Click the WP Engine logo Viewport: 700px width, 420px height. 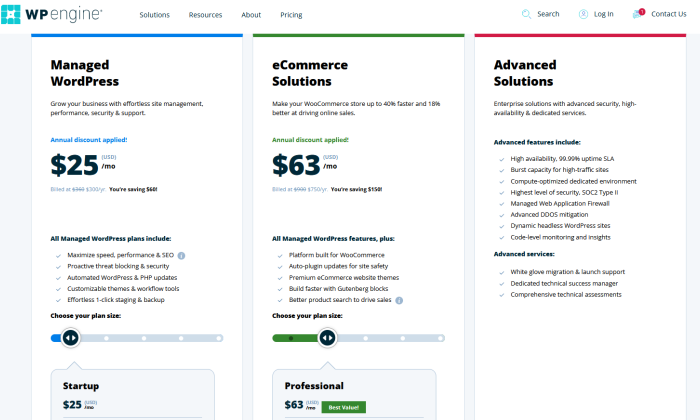51,14
